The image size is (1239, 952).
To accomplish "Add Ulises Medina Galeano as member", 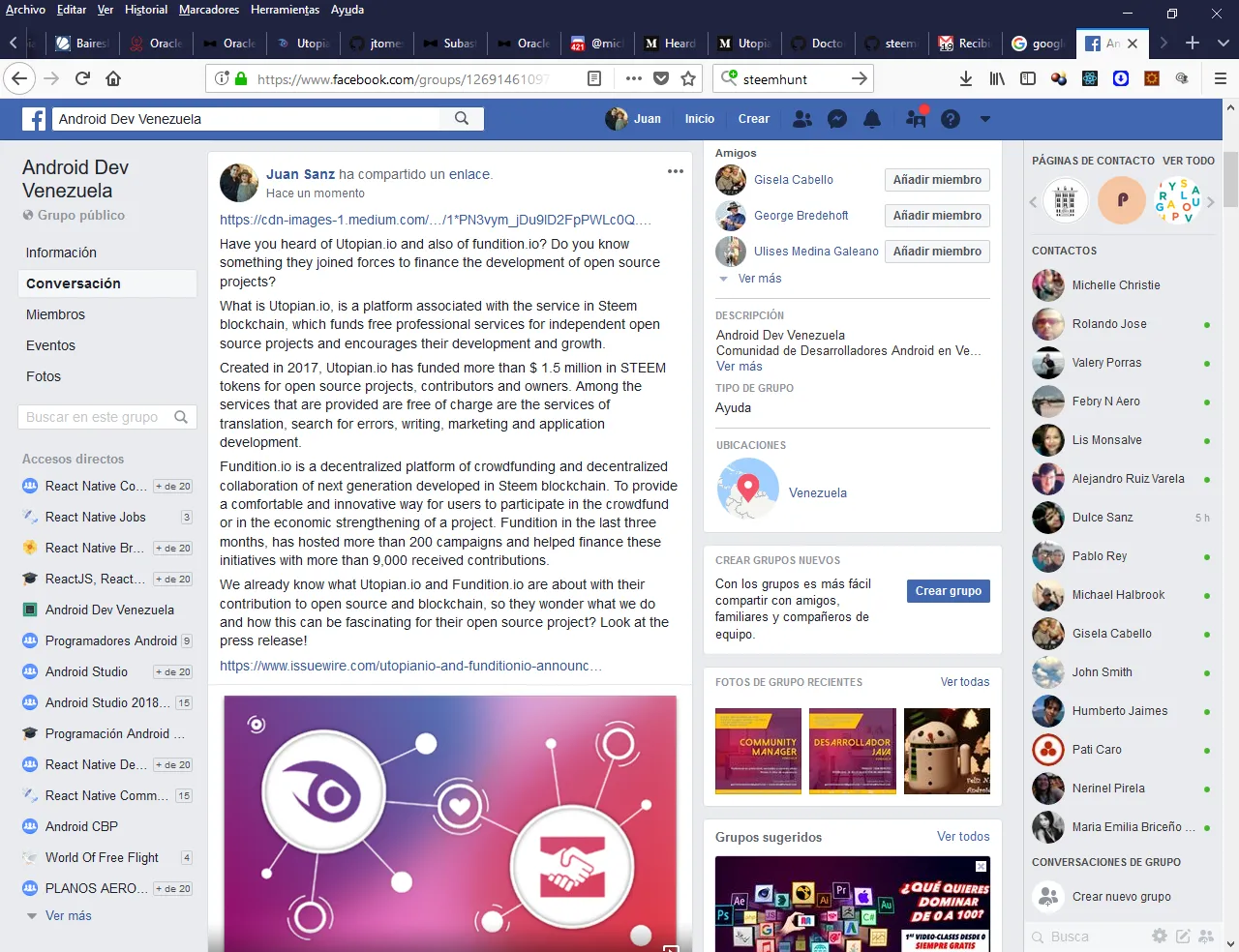I will 937,252.
